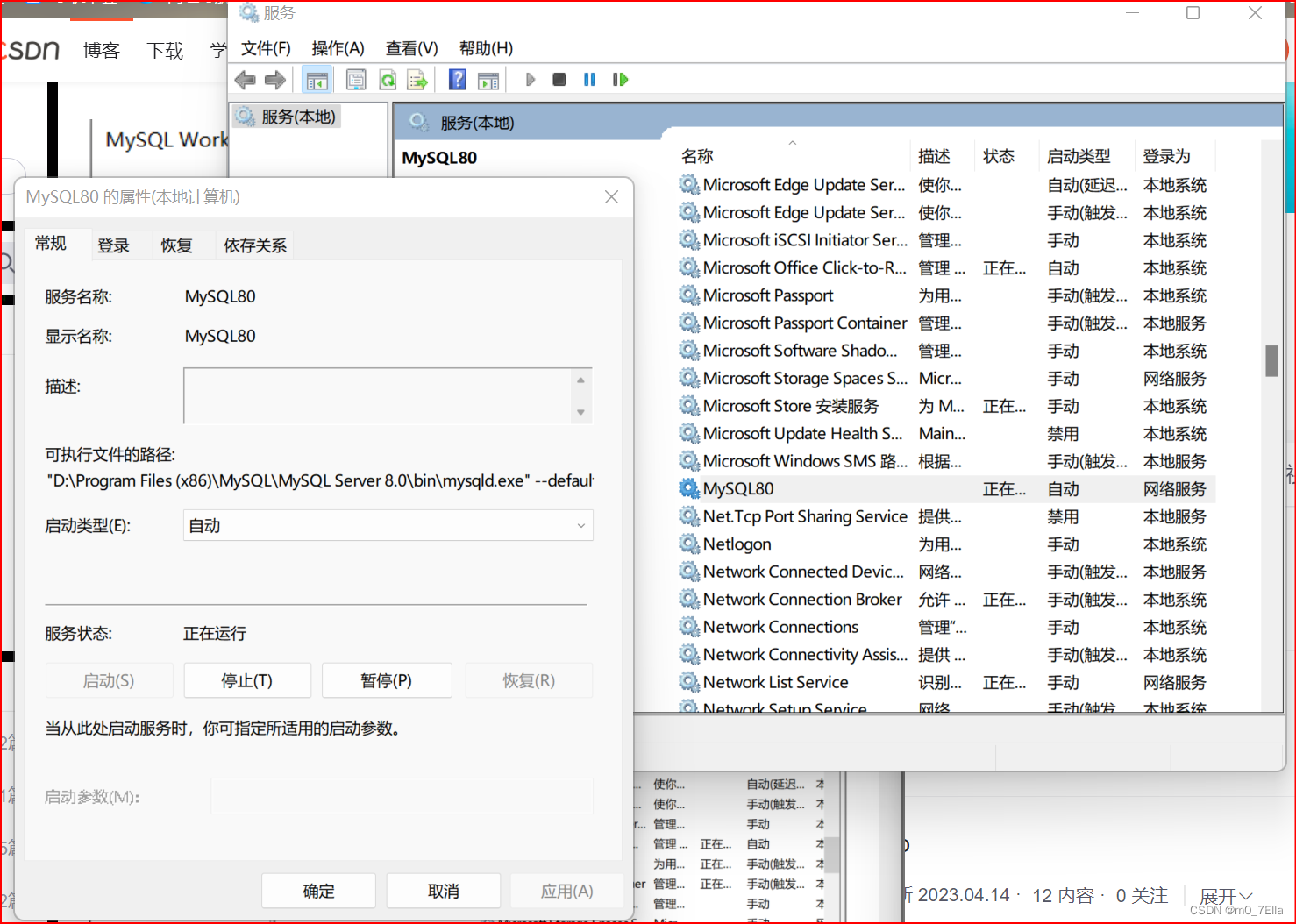This screenshot has height=924, width=1296.
Task: Toggle the console tree pane icon
Action: 317,80
